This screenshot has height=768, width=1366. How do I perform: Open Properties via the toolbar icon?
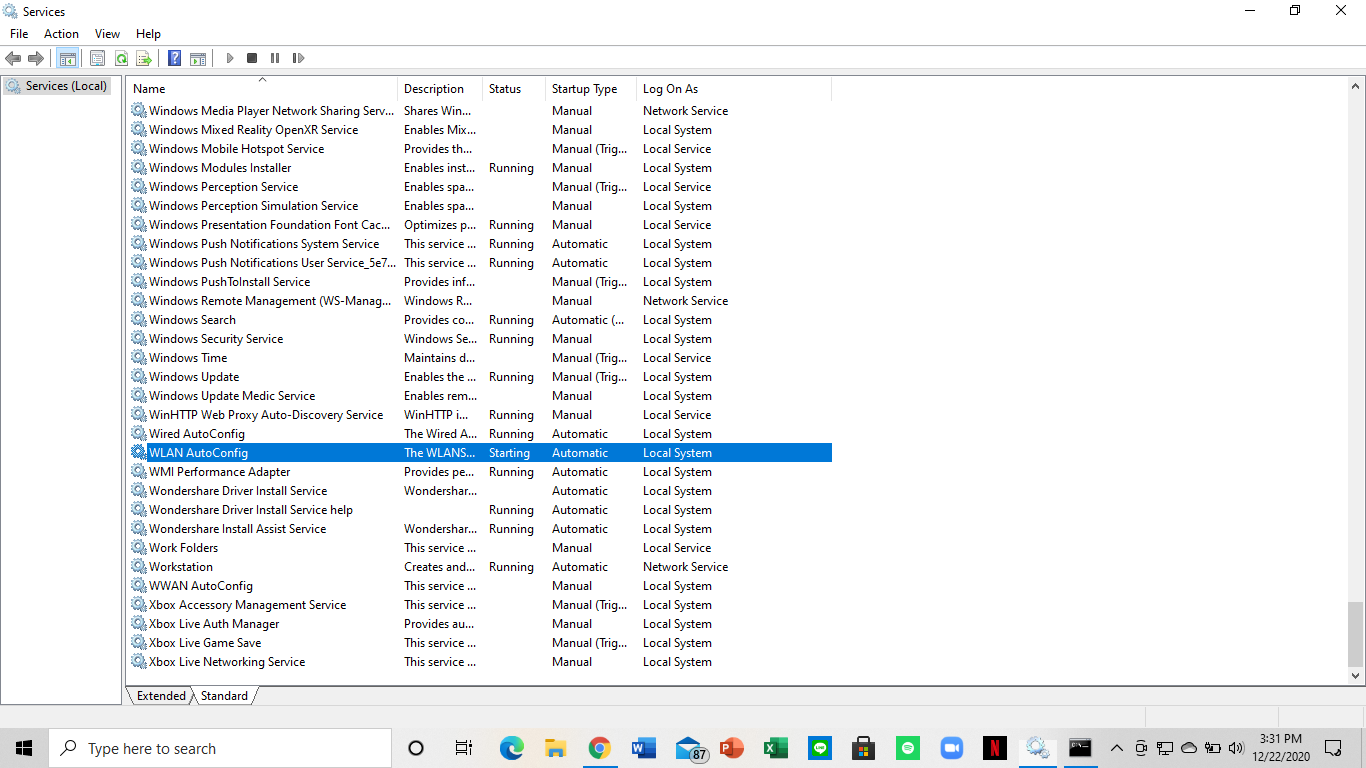click(x=97, y=59)
